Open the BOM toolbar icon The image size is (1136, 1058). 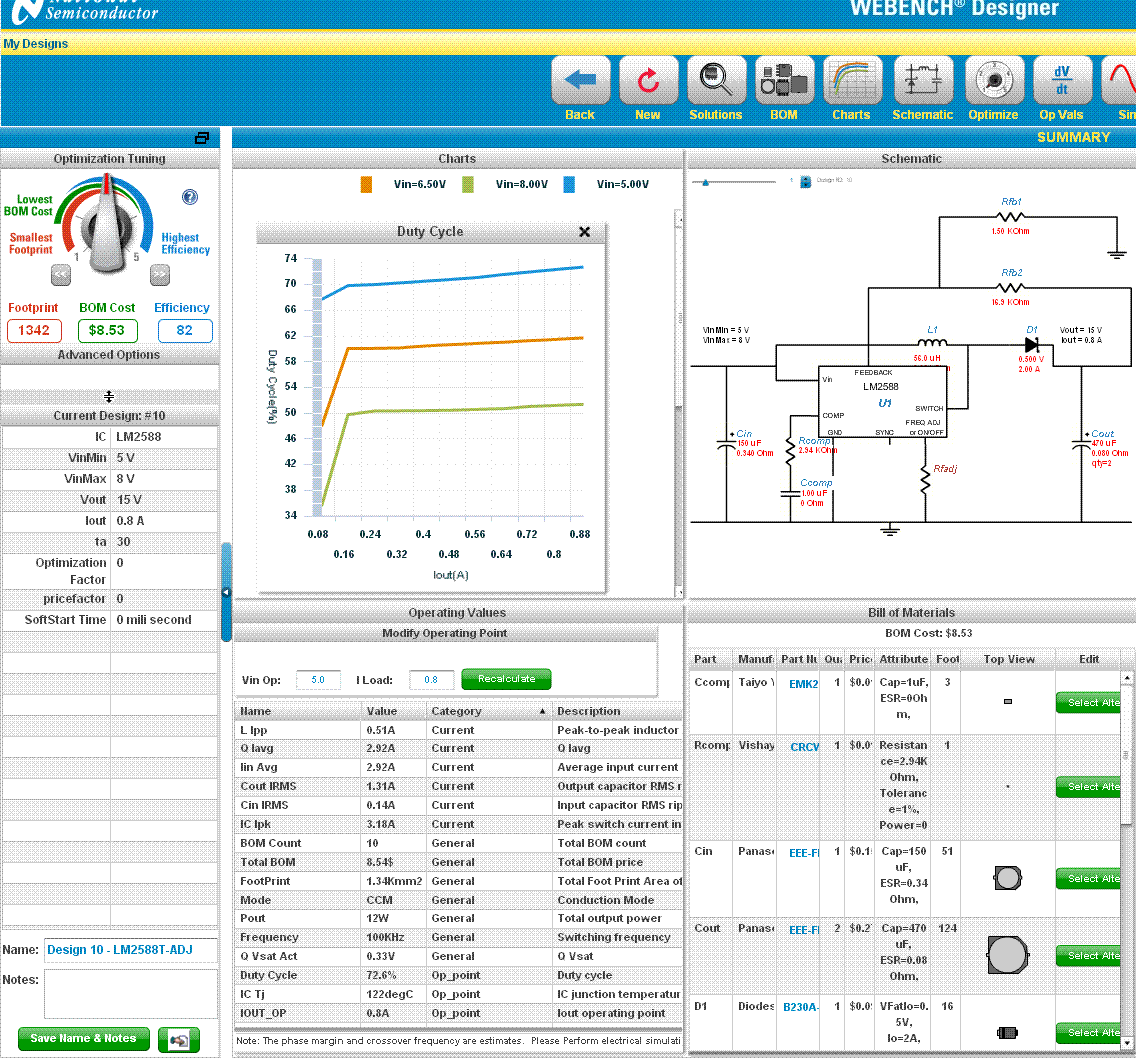(783, 80)
